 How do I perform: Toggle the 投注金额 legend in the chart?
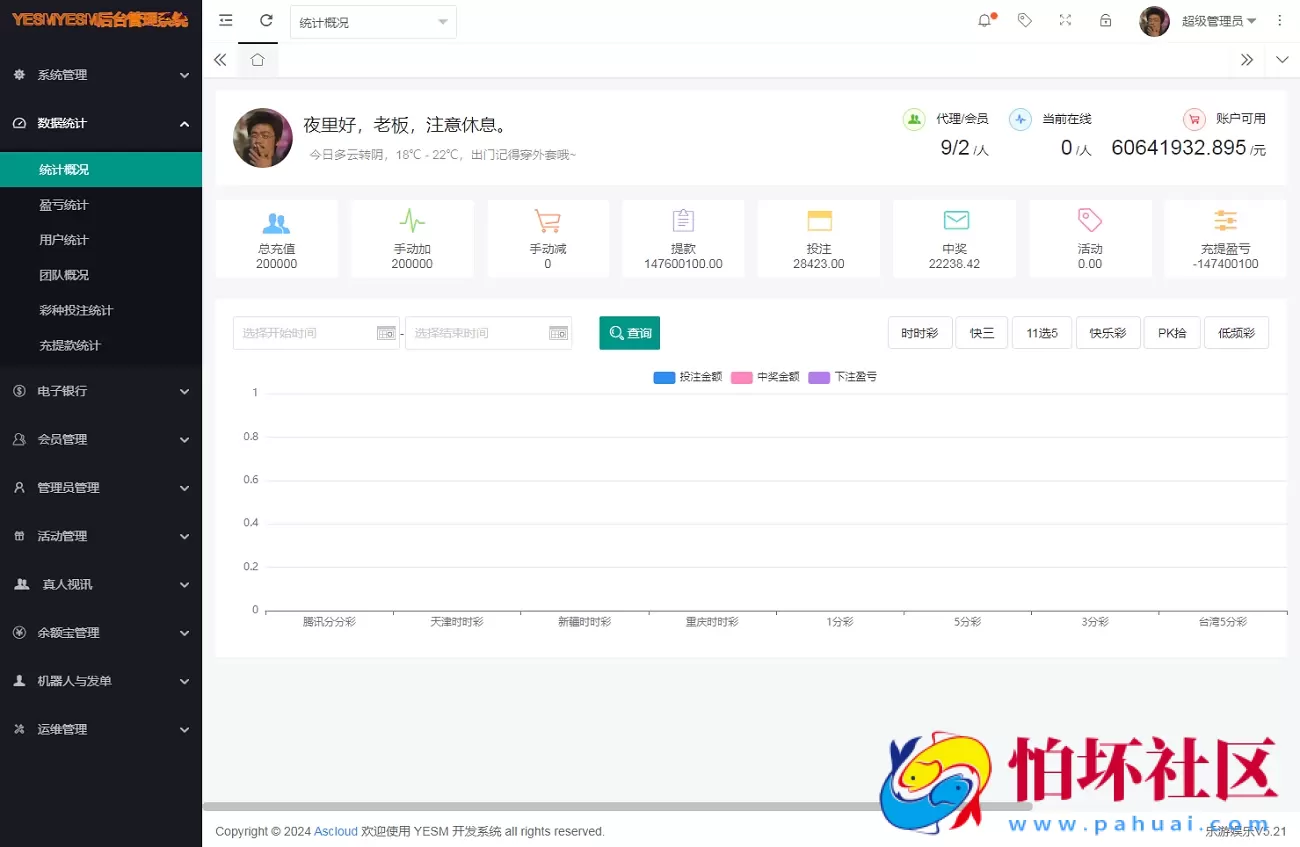pyautogui.click(x=687, y=377)
